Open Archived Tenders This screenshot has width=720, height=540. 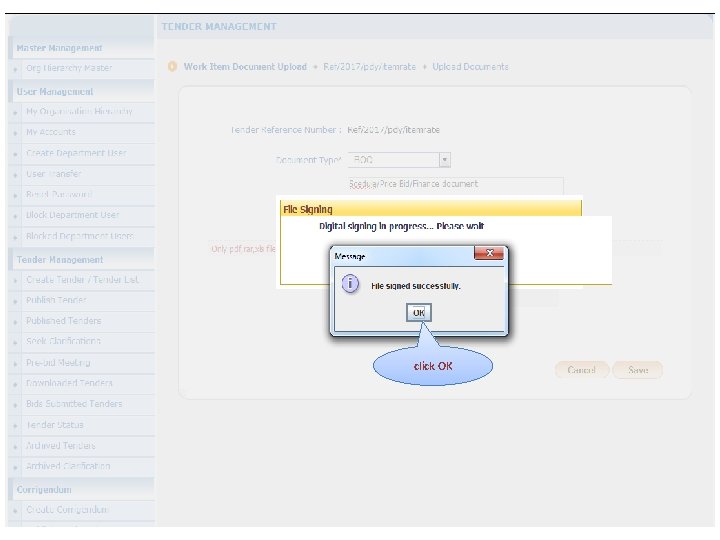pyautogui.click(x=61, y=446)
